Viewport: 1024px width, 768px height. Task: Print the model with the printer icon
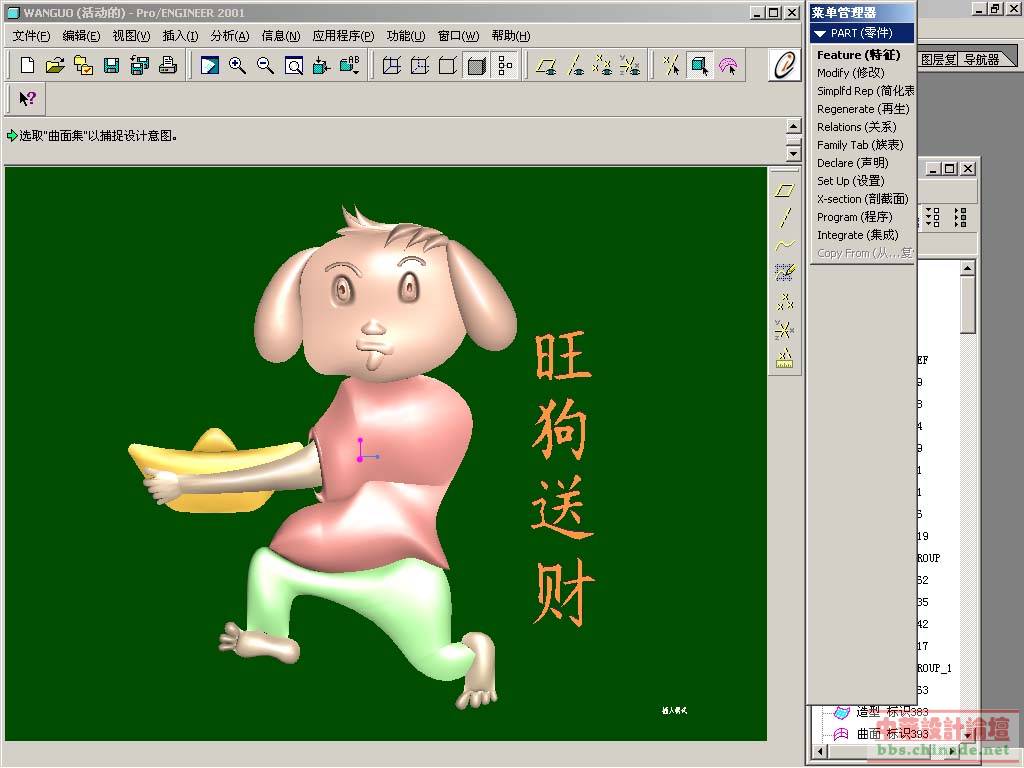[168, 65]
